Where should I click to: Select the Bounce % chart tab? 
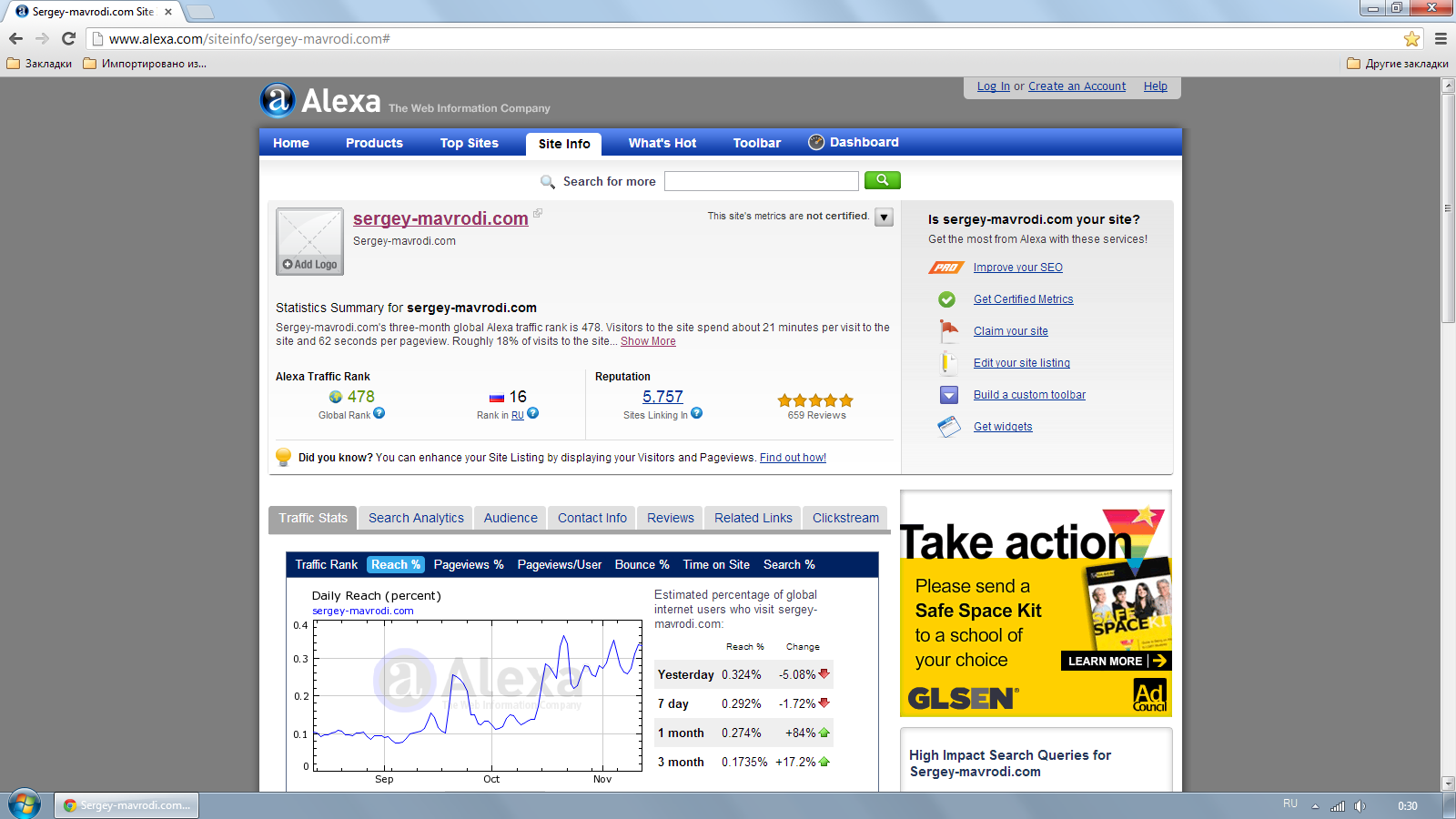[x=642, y=564]
